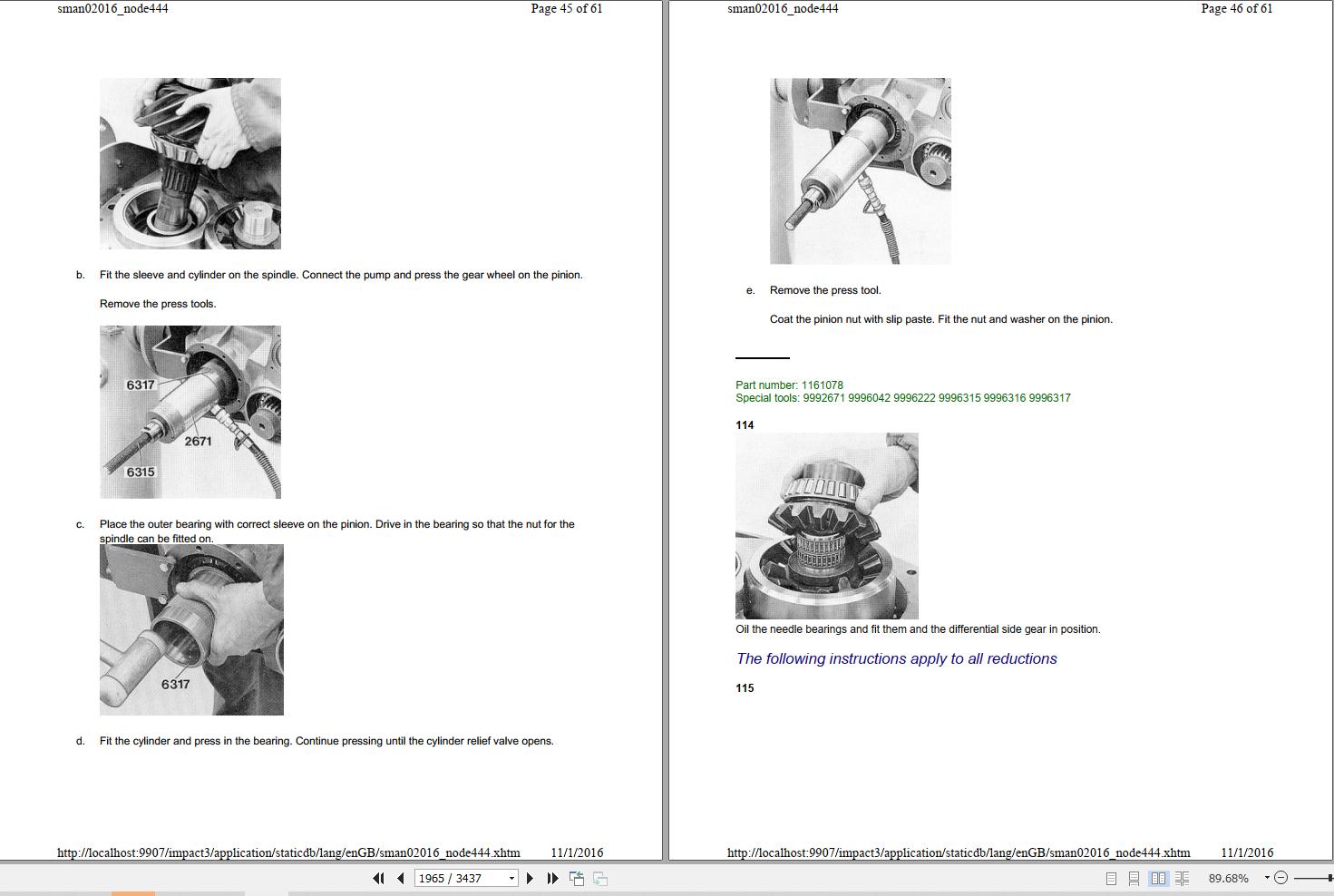
Task: Click 'The following instructions apply to all reductions'
Action: point(897,659)
